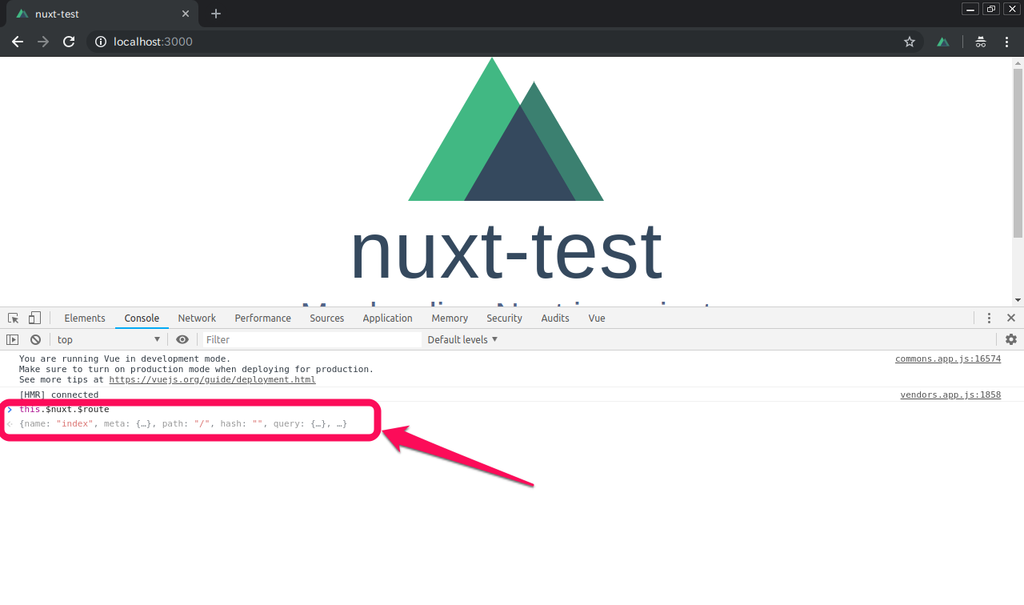Open console settings gear
1024x605 pixels.
(x=1011, y=340)
